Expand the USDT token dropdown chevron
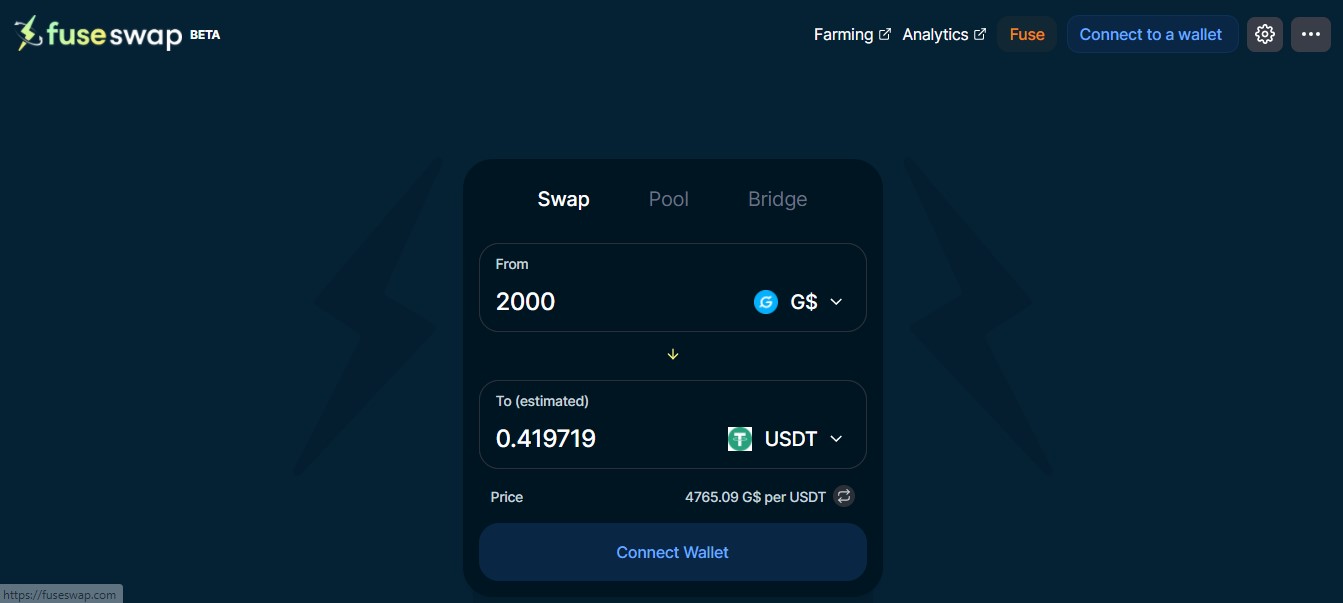Viewport: 1343px width, 603px height. pos(837,439)
